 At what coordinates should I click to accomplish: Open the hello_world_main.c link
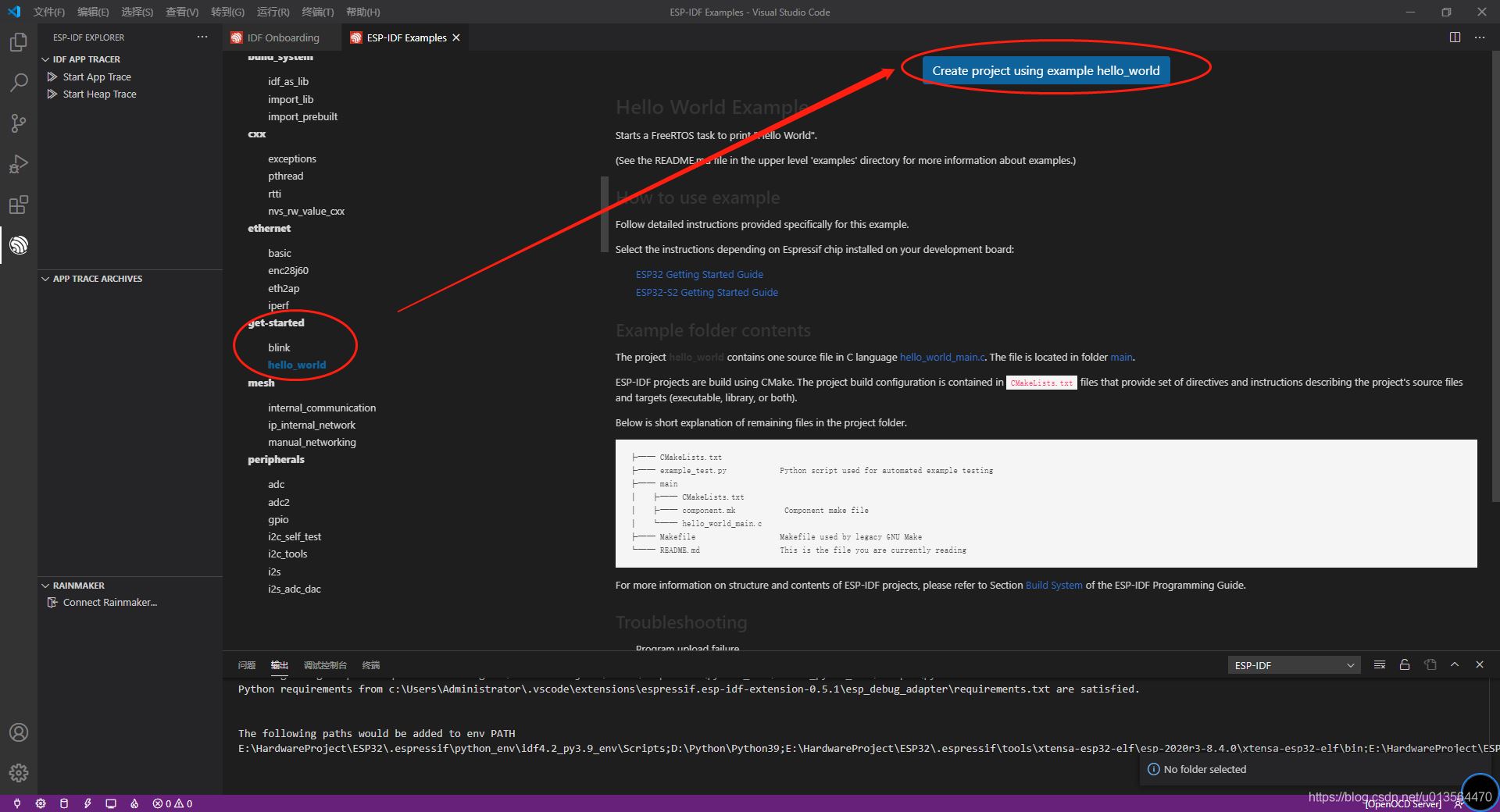(x=942, y=357)
